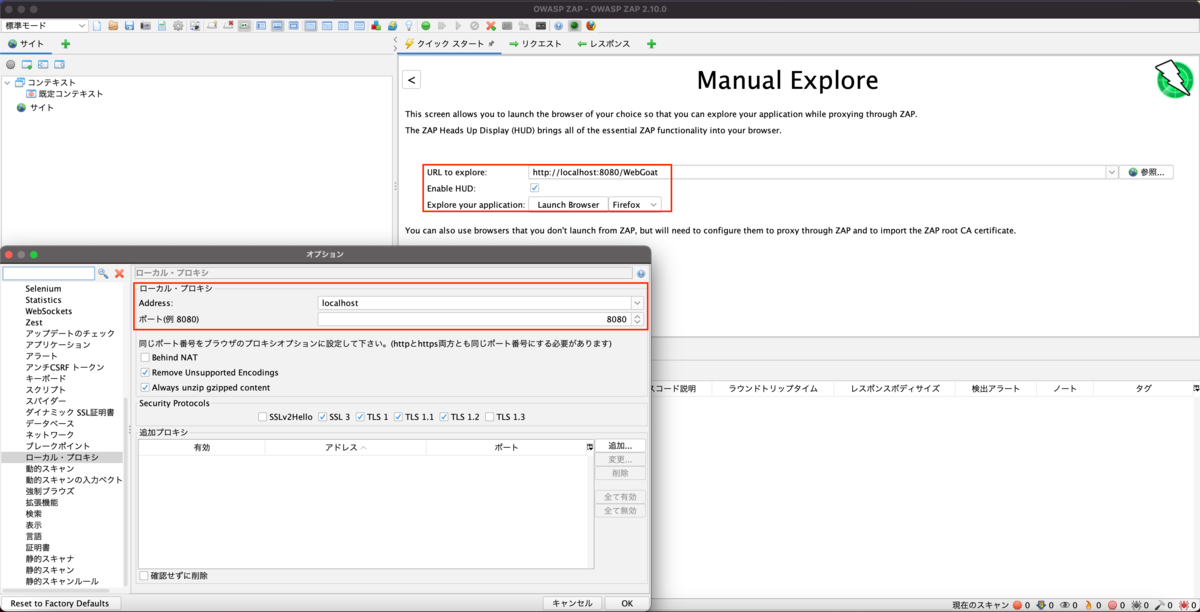Select ローカル・プロキシ in options list
Image resolution: width=1200 pixels, height=612 pixels.
(62, 457)
